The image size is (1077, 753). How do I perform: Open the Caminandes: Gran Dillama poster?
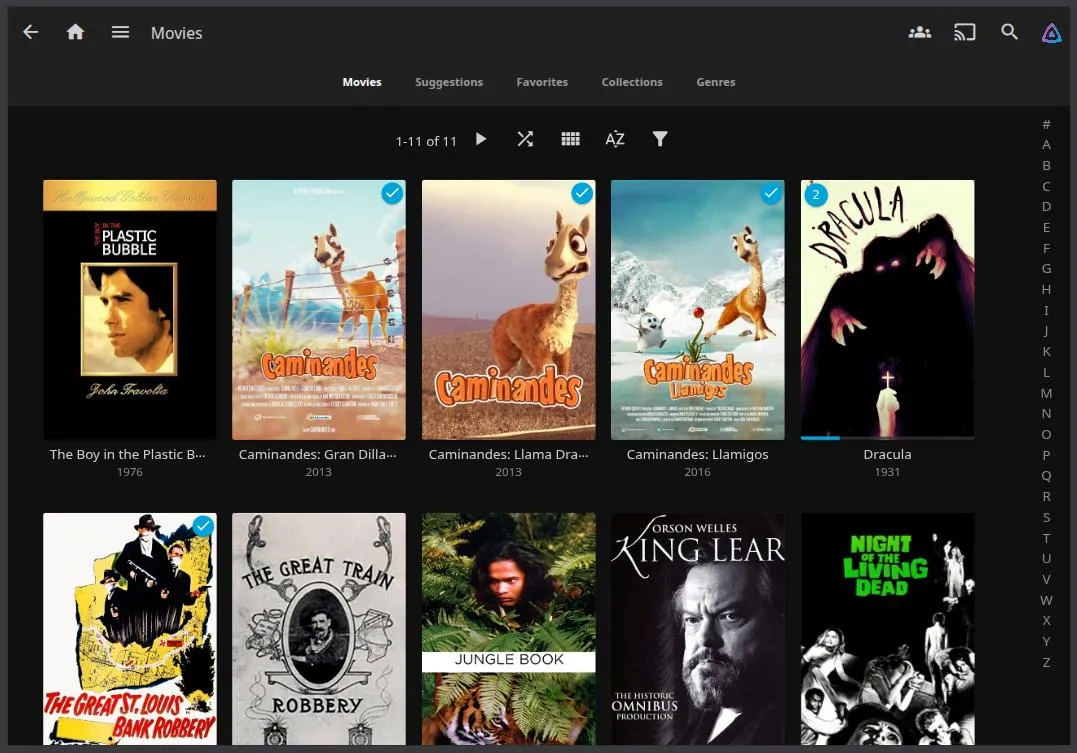[x=319, y=310]
